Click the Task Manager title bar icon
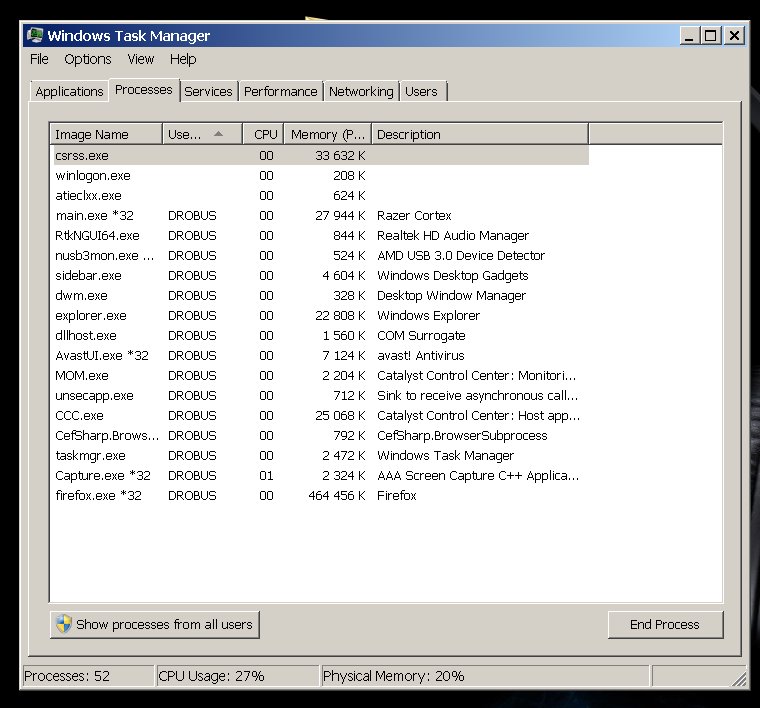The image size is (760, 708). [x=35, y=36]
